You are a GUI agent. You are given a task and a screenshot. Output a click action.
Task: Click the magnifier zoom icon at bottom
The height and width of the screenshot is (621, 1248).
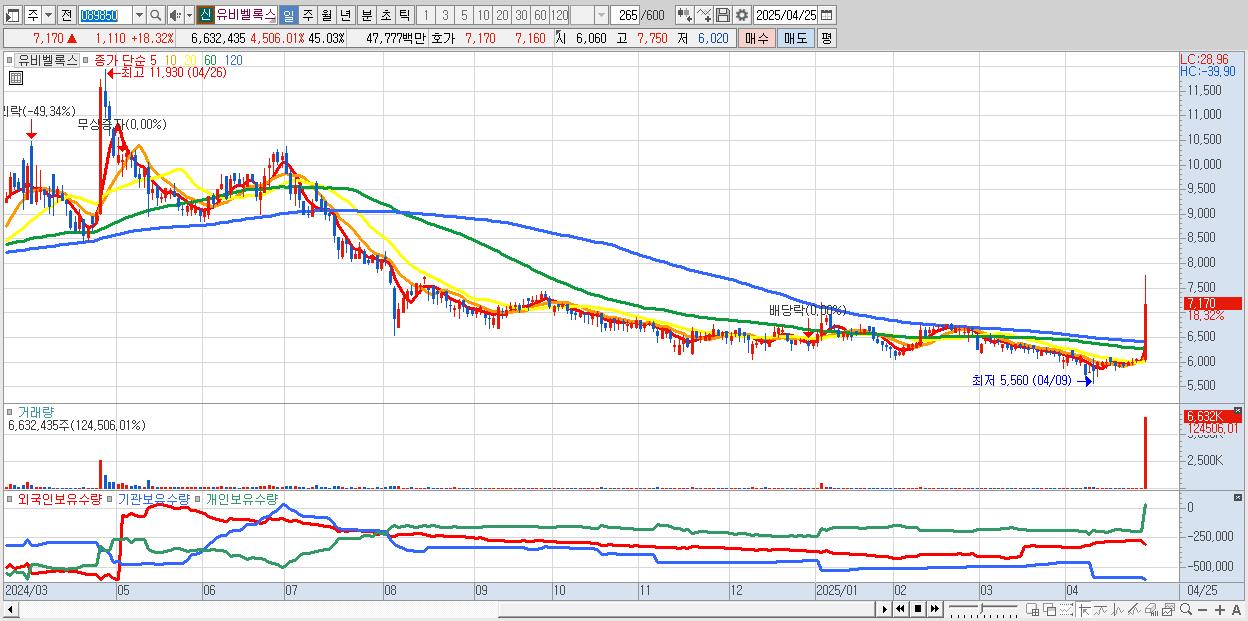click(1186, 610)
